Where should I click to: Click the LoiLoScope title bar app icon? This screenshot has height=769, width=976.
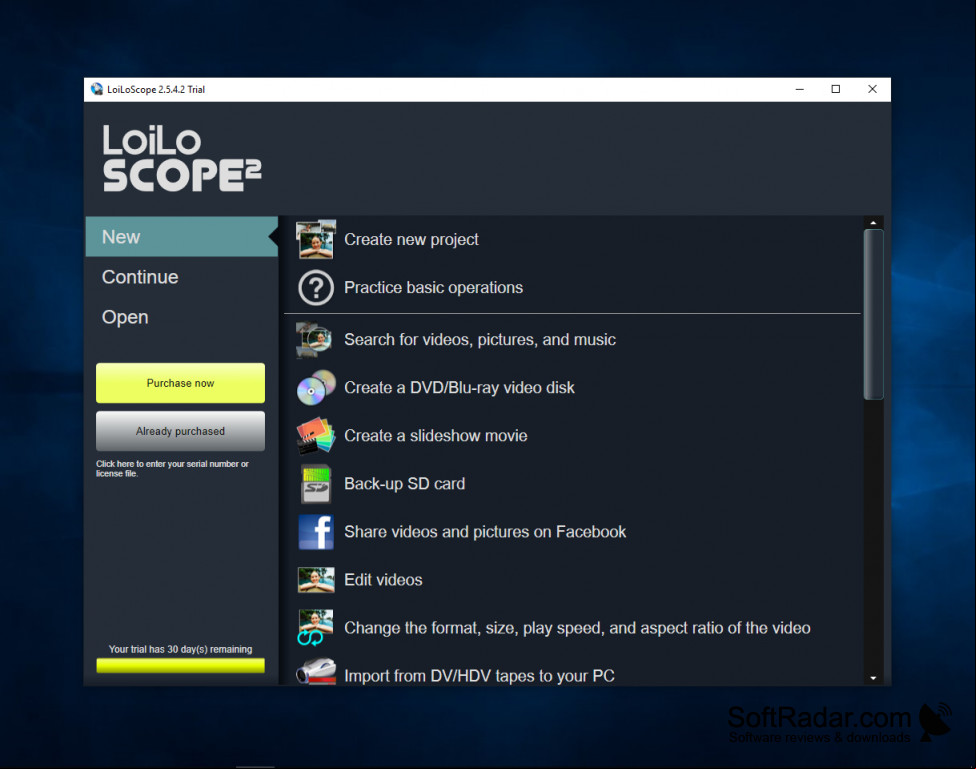[x=96, y=89]
